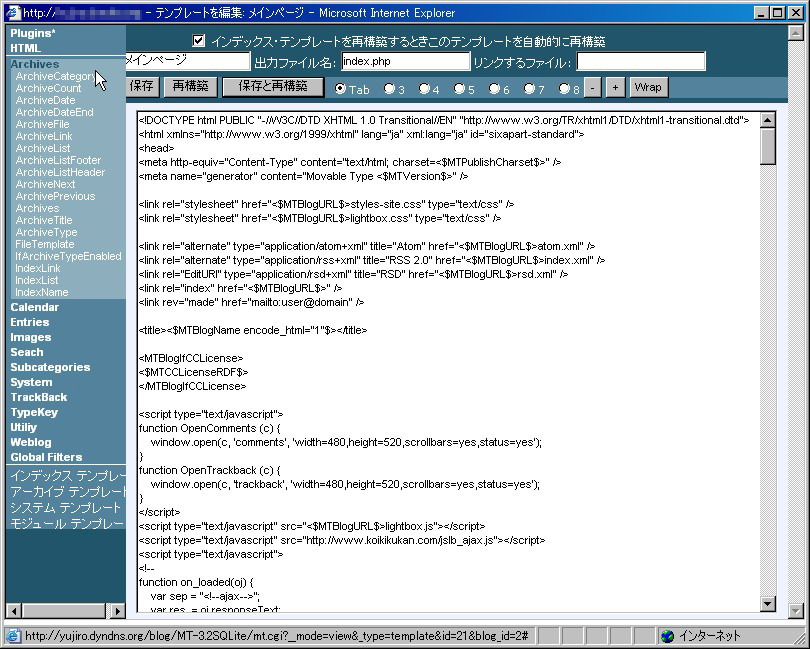This screenshot has width=810, height=649.
Task: Insert the FileTemplate tag
Action: (45, 244)
